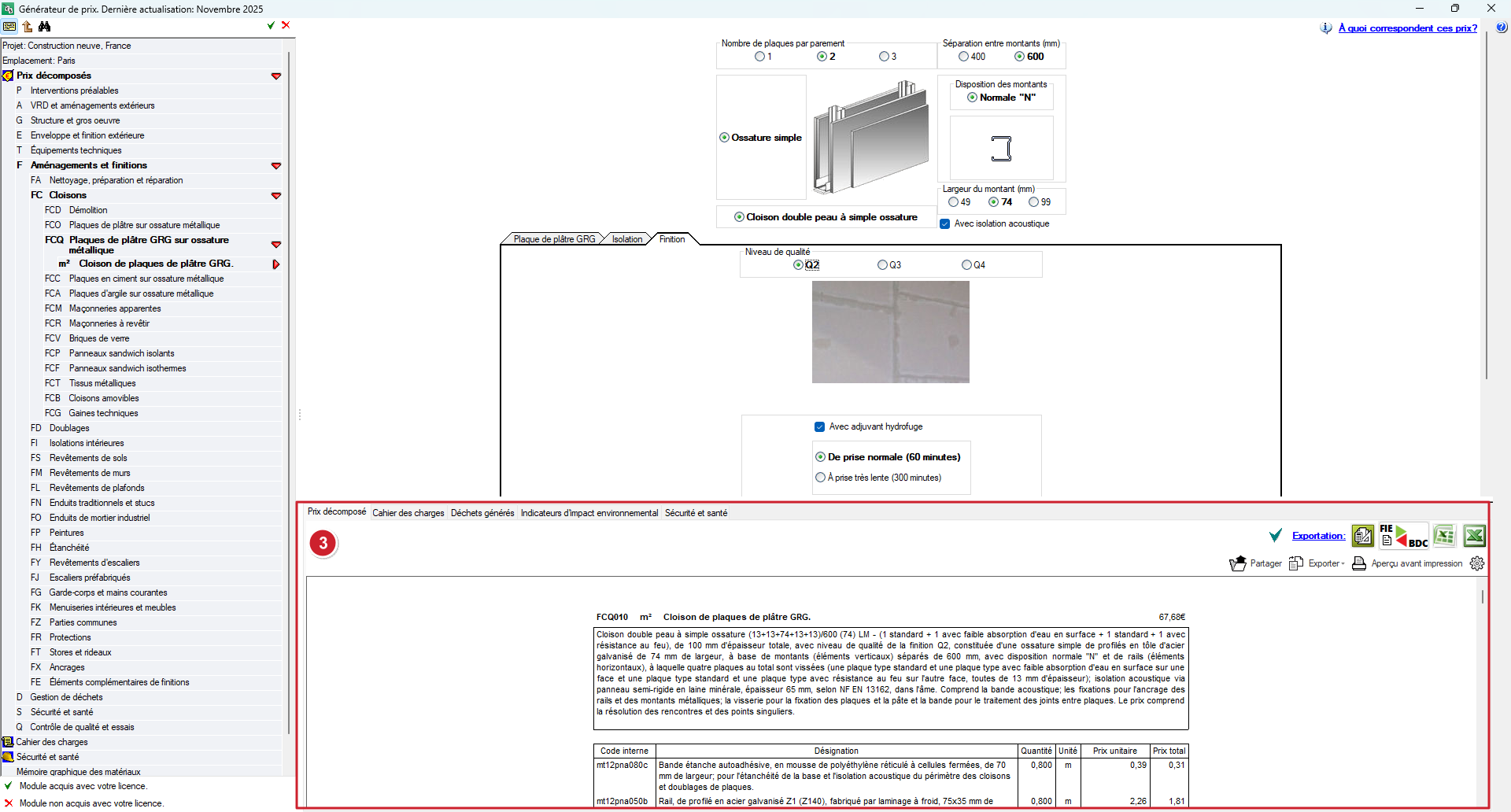Open the Déchets générés tab
The image size is (1511, 812).
[x=482, y=513]
